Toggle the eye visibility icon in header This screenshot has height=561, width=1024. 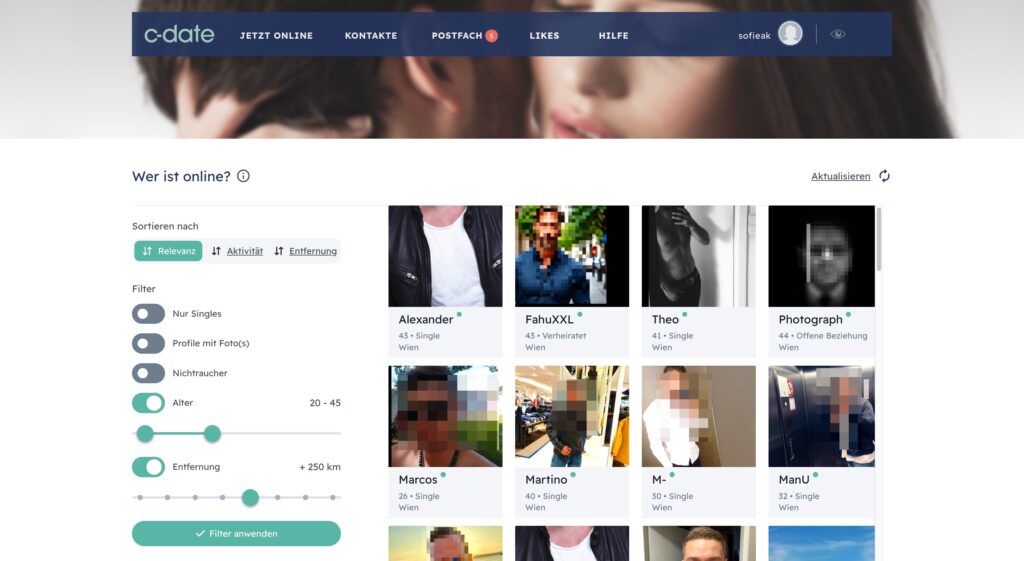tap(838, 35)
